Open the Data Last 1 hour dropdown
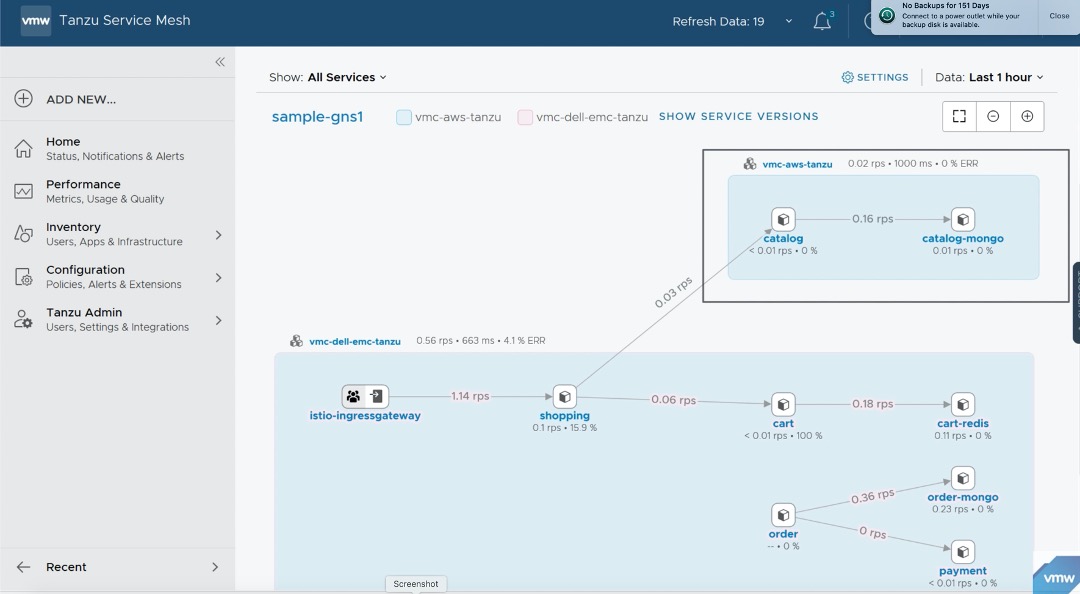 (989, 77)
